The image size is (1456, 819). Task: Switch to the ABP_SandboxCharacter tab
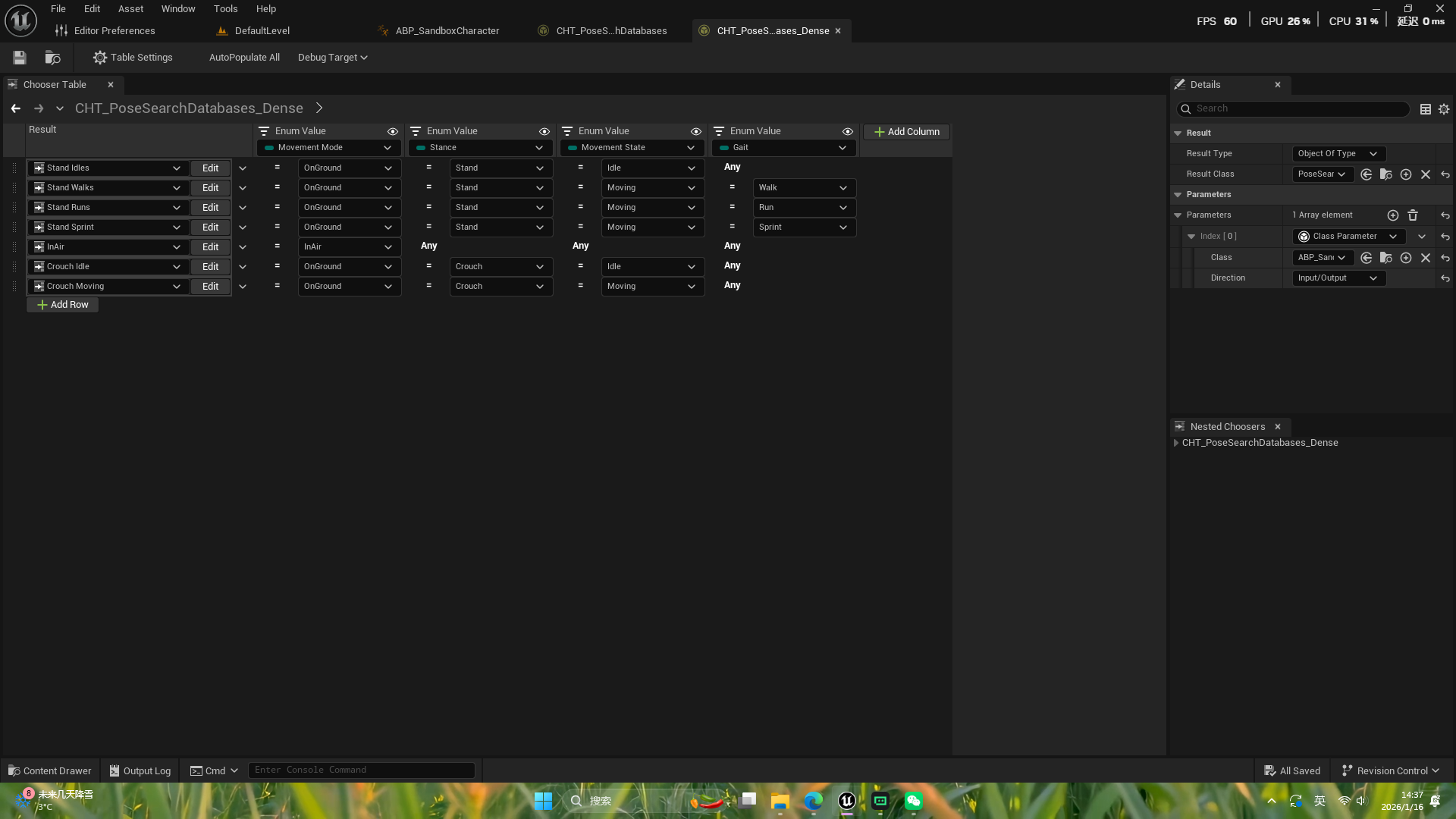447,31
